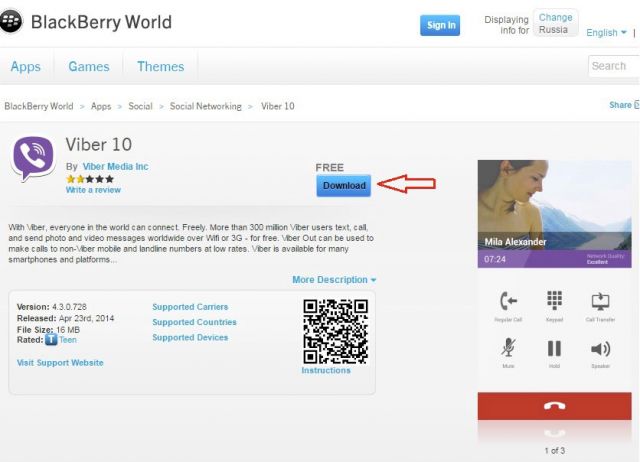
Task: Click the Keypad icon in screenshot
Action: [554, 300]
